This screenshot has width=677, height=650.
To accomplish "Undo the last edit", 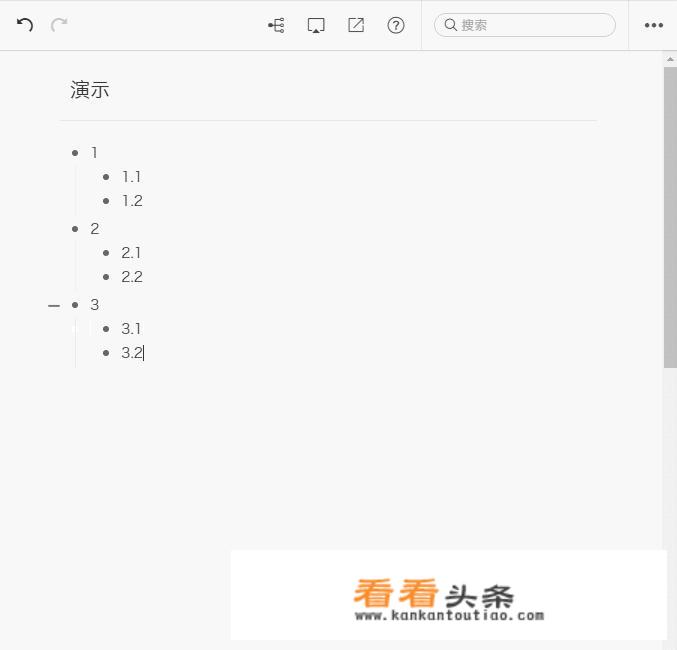I will (25, 25).
